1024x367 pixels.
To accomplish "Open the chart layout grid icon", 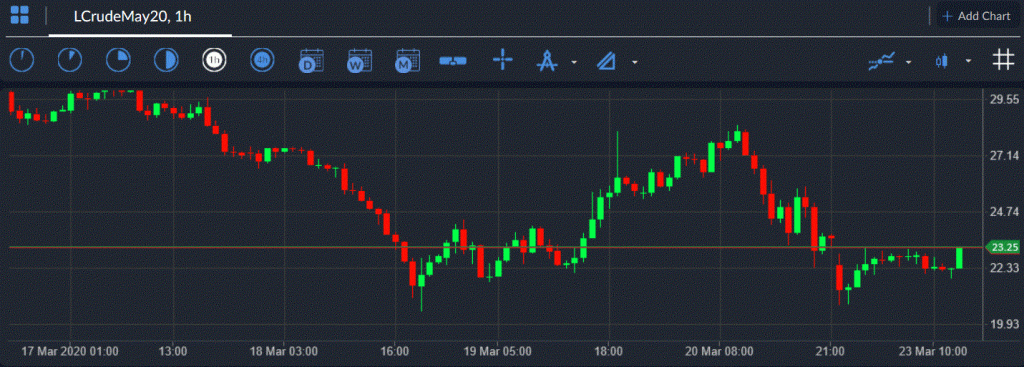I will tap(20, 15).
